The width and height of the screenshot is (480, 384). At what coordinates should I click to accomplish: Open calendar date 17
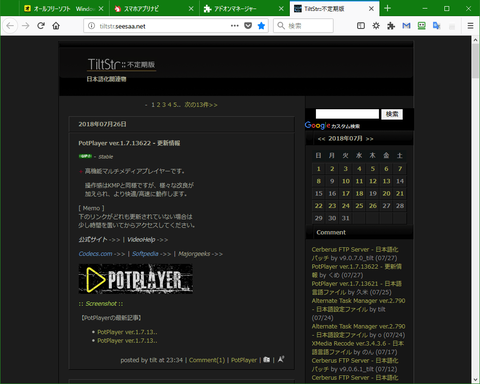coord(346,193)
